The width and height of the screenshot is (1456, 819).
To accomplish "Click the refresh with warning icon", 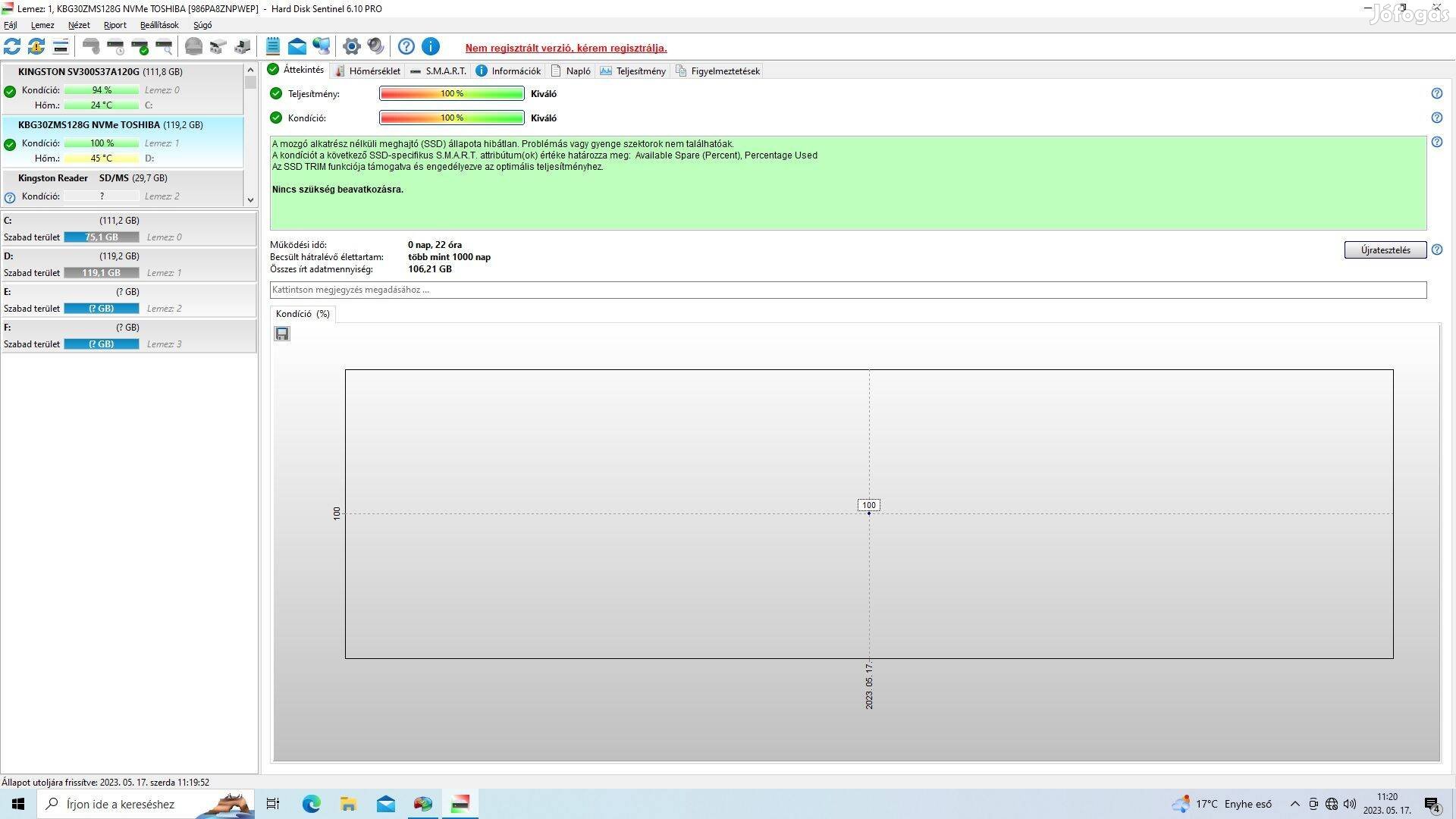I will 36,46.
